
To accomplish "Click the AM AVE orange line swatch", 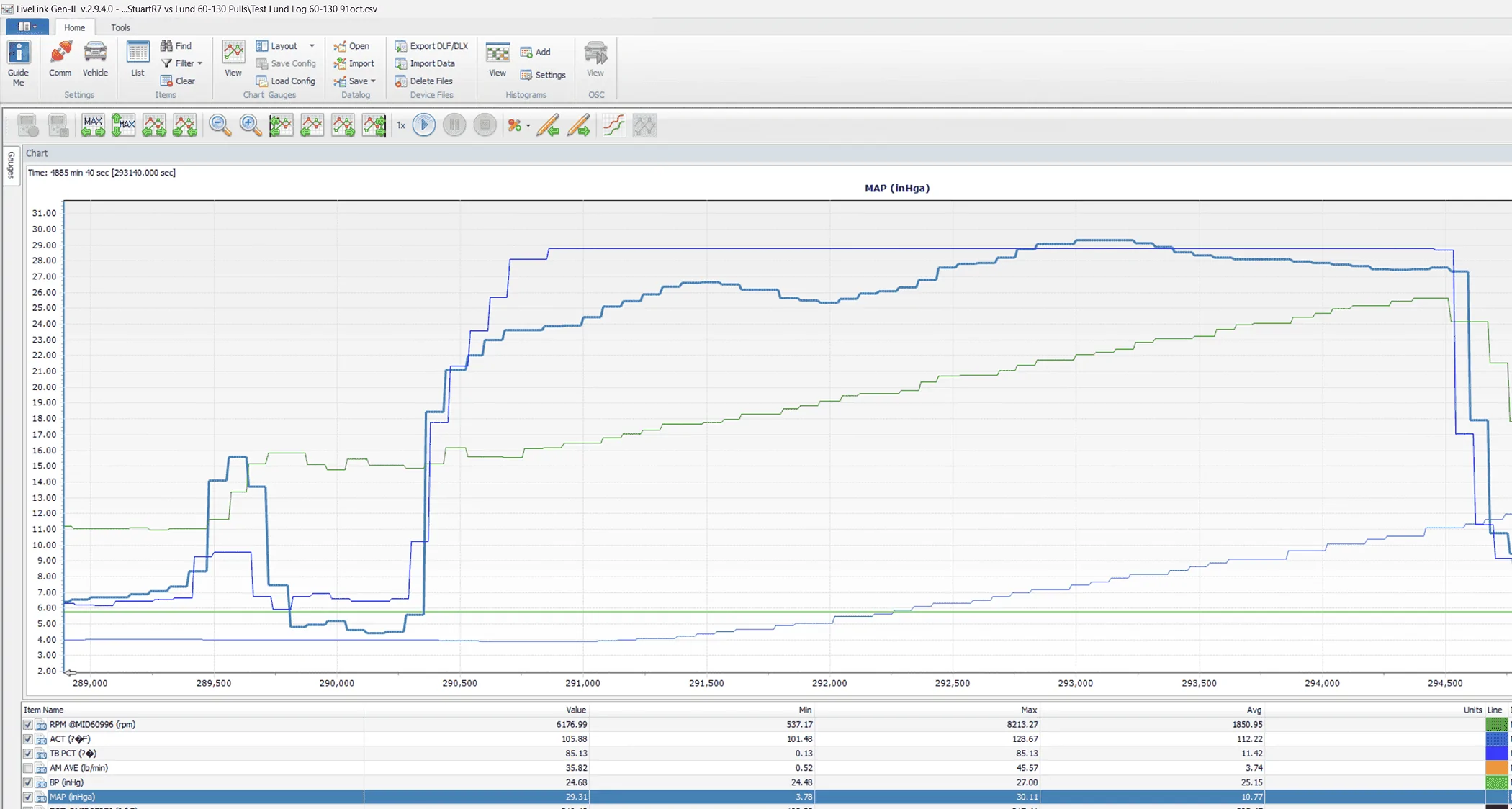I will click(x=1497, y=768).
